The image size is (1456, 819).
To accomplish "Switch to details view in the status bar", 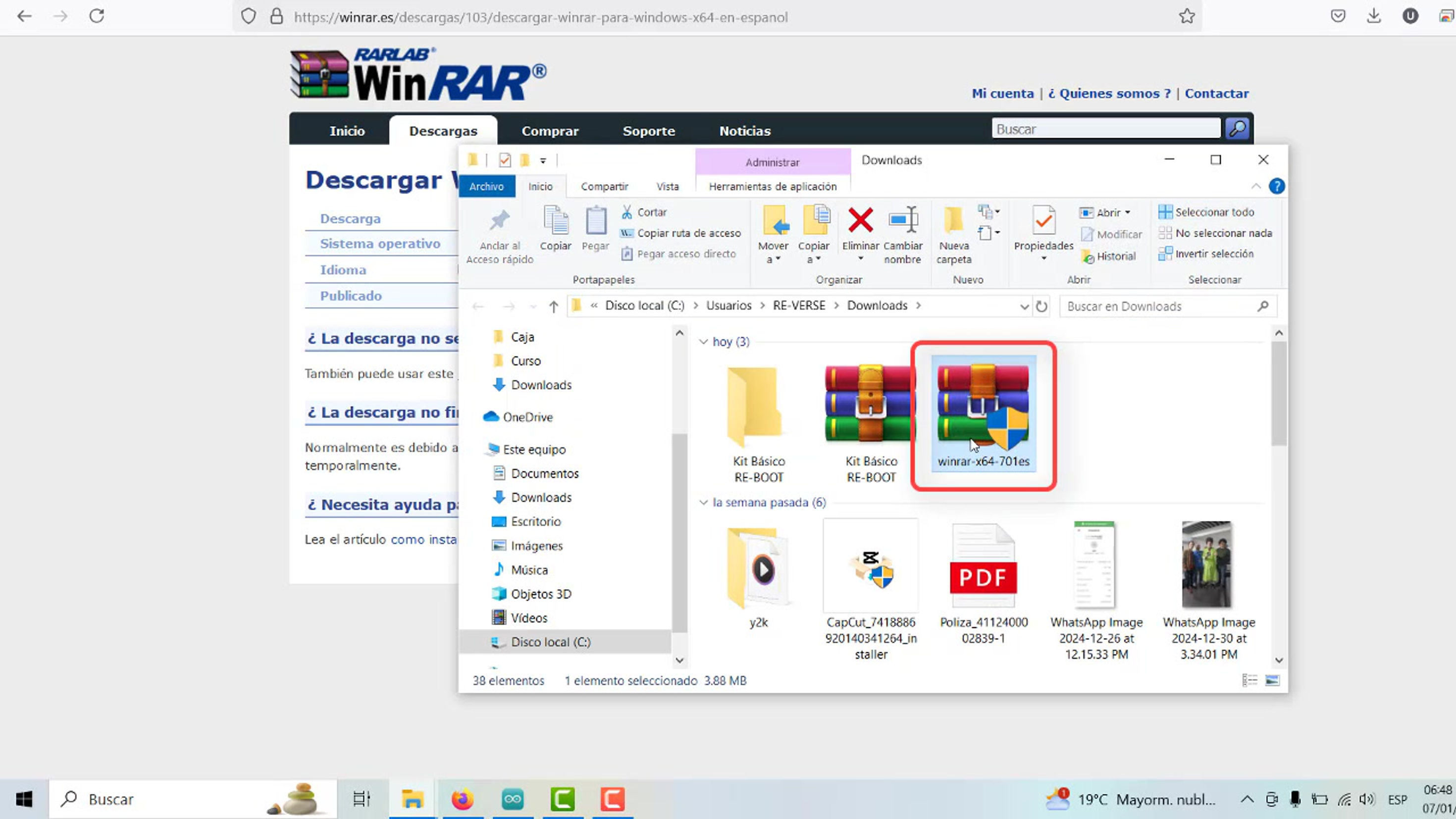I will click(x=1249, y=680).
